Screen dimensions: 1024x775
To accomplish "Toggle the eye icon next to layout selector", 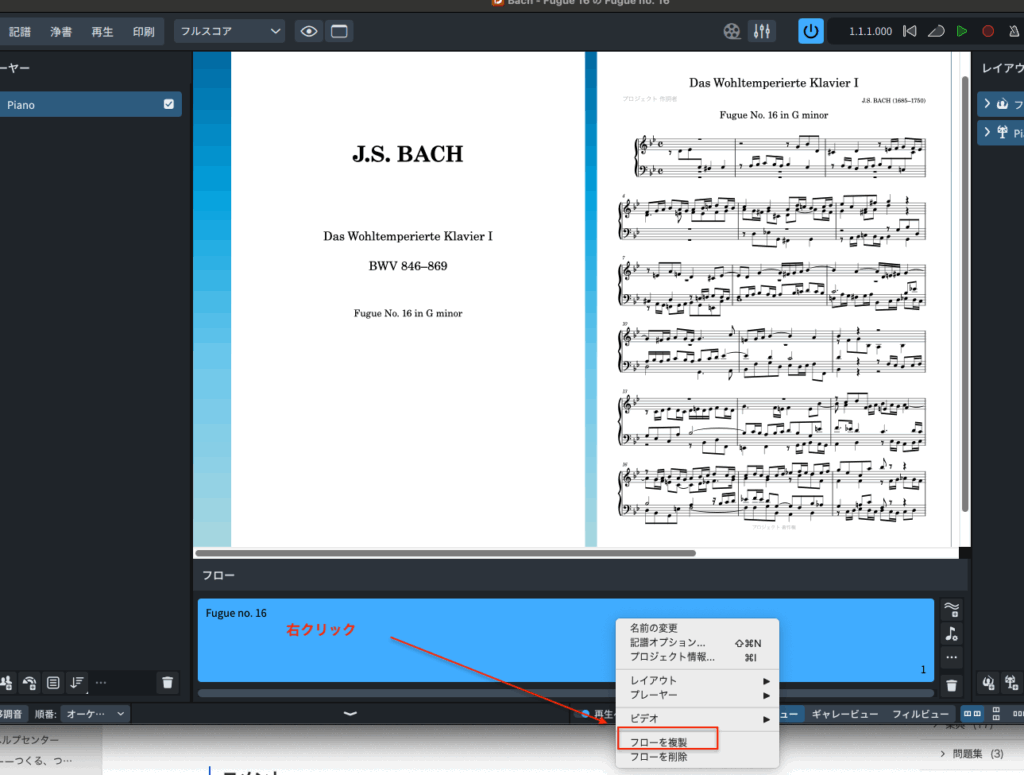I will point(309,31).
